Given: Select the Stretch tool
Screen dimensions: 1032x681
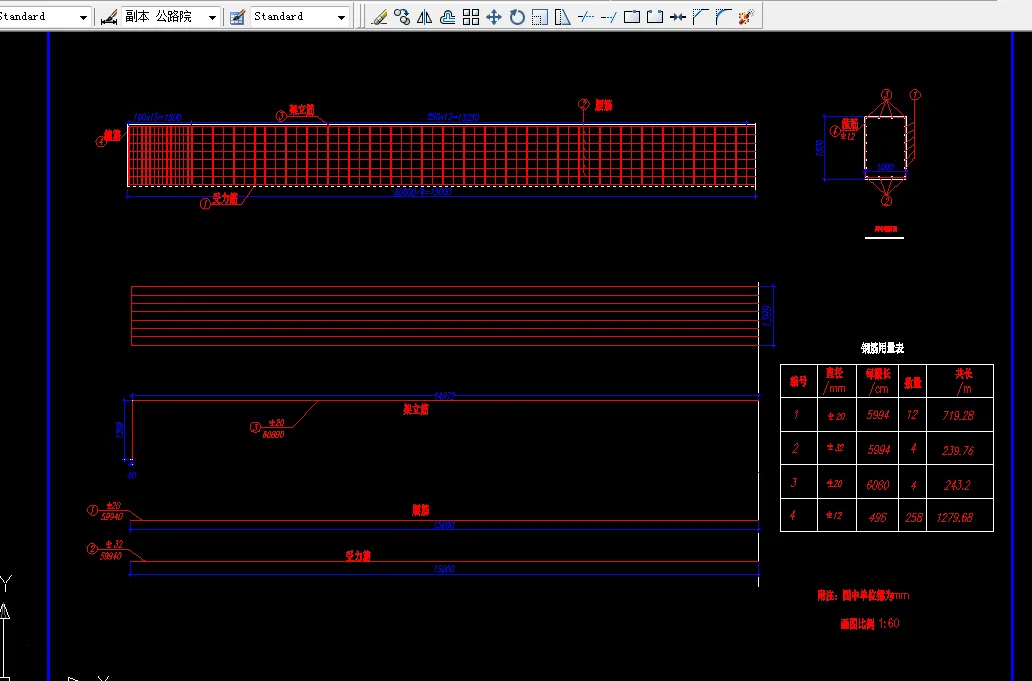Looking at the screenshot, I should (x=563, y=16).
